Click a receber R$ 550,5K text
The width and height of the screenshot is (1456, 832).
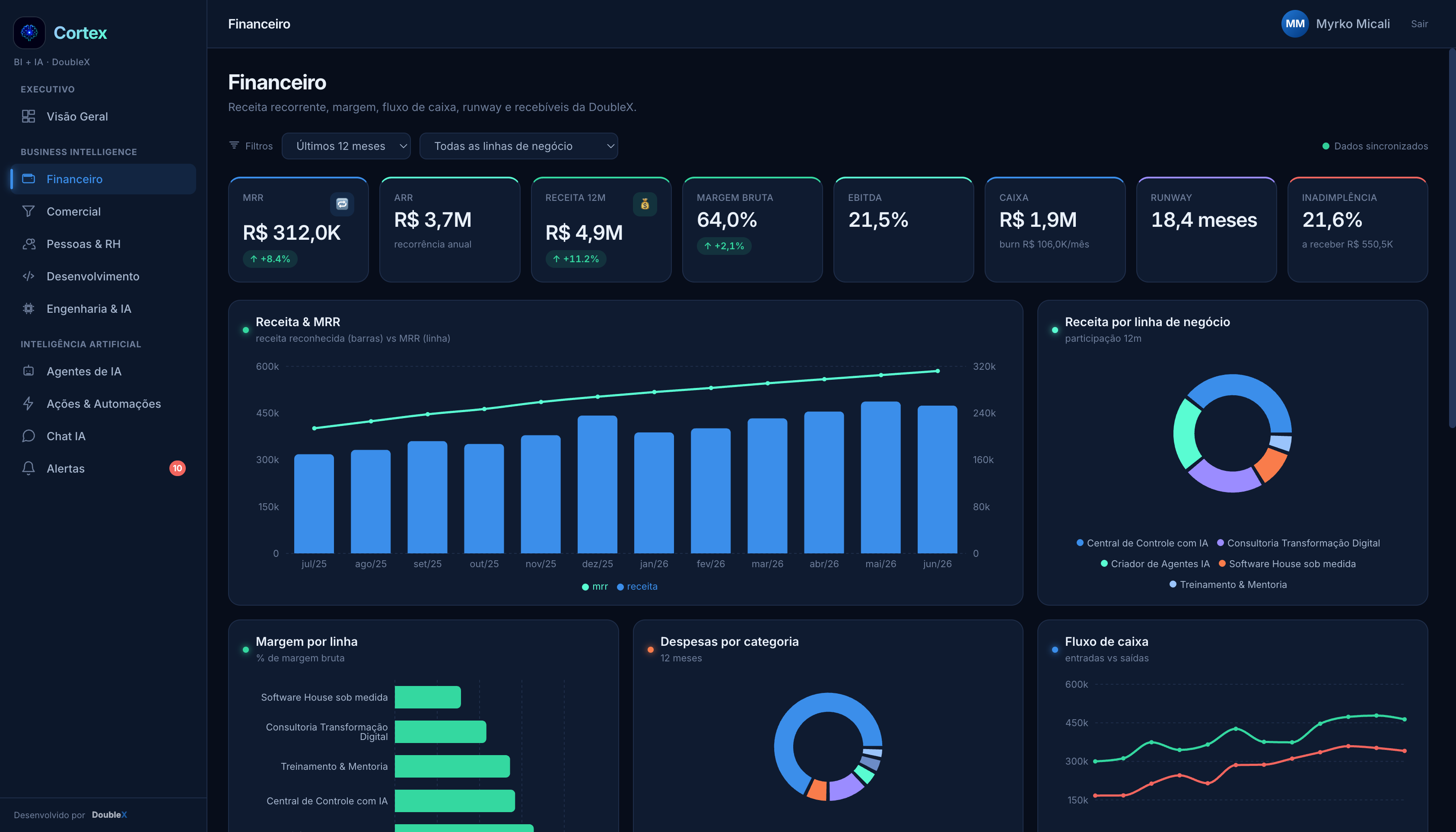(1348, 245)
